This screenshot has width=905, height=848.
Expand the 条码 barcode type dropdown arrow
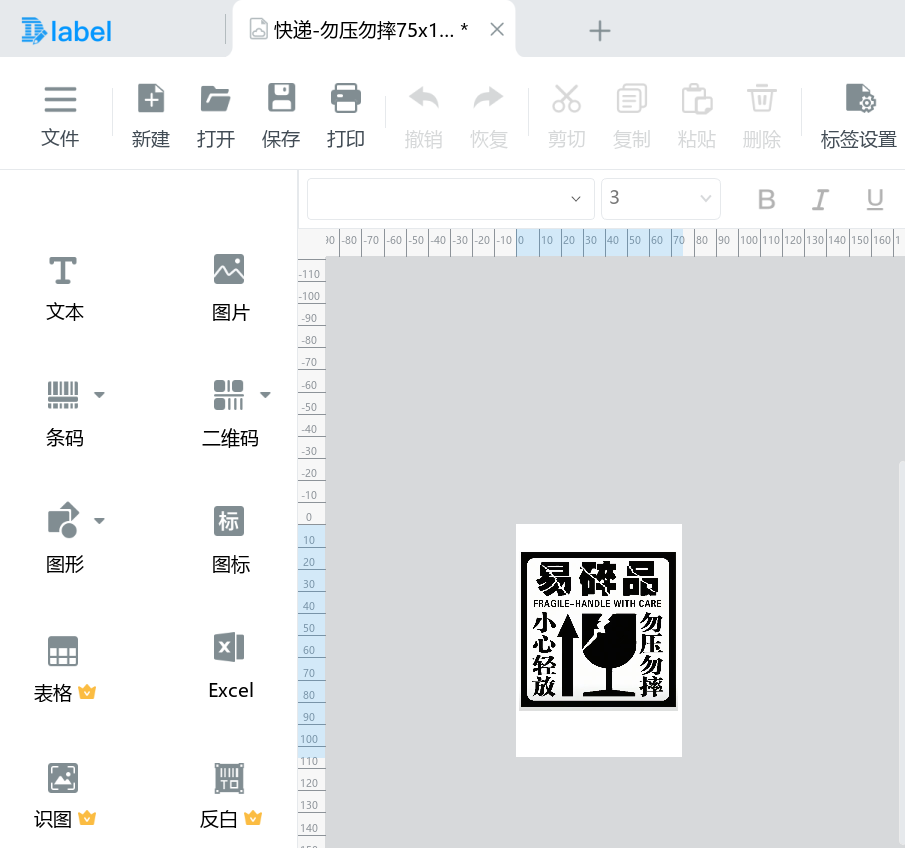(99, 394)
